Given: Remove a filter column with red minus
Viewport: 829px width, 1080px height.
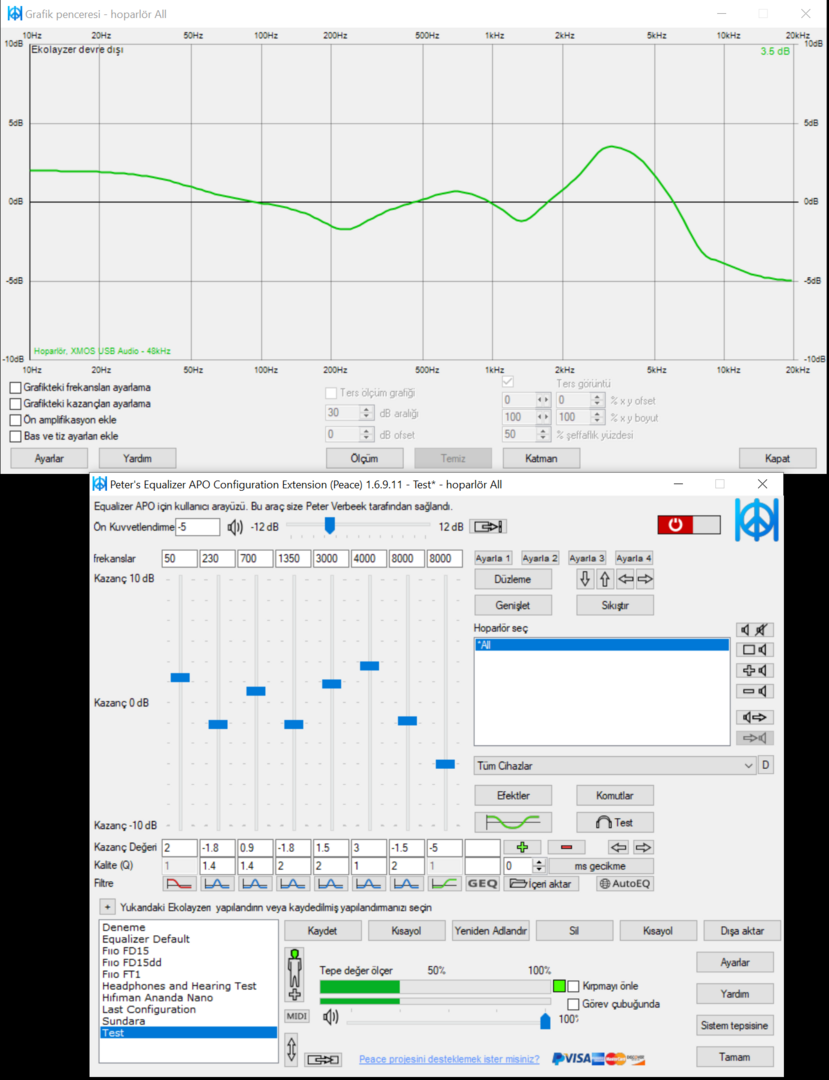Looking at the screenshot, I should pos(567,847).
